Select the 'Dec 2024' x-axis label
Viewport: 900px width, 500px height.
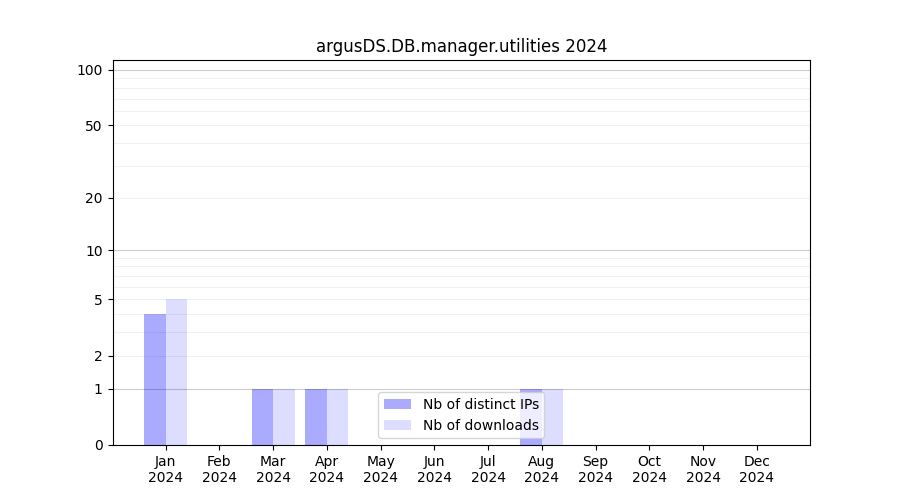(x=756, y=469)
